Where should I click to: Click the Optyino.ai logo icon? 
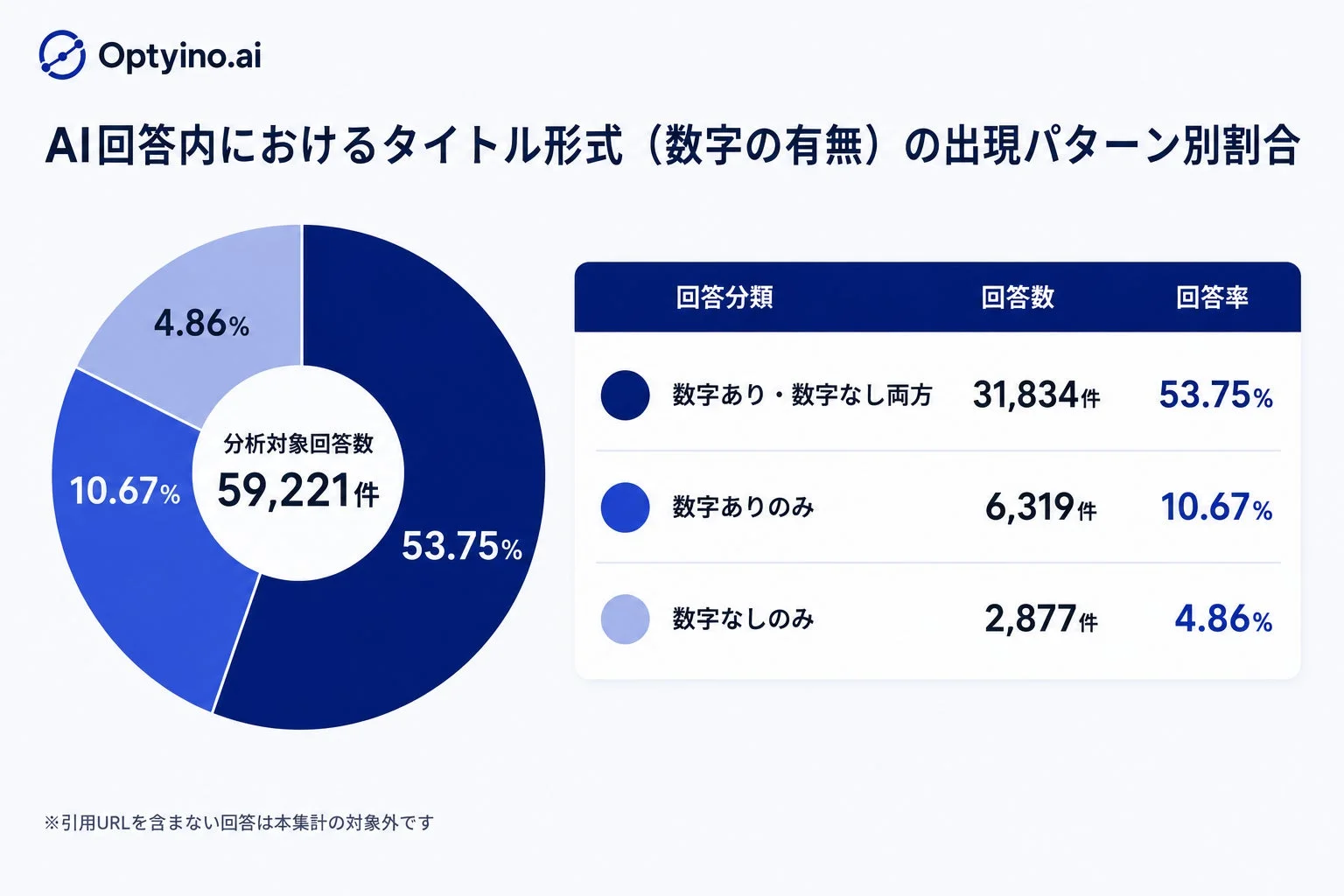click(62, 55)
